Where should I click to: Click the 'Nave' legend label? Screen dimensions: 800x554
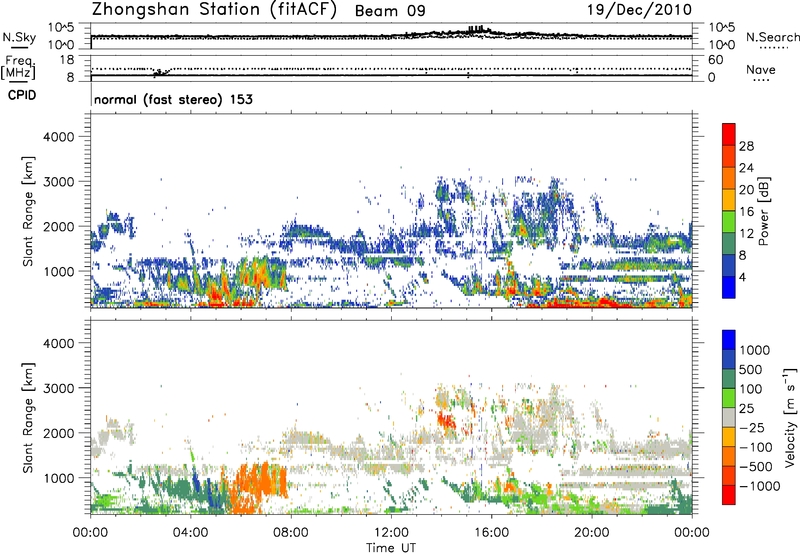tap(761, 70)
